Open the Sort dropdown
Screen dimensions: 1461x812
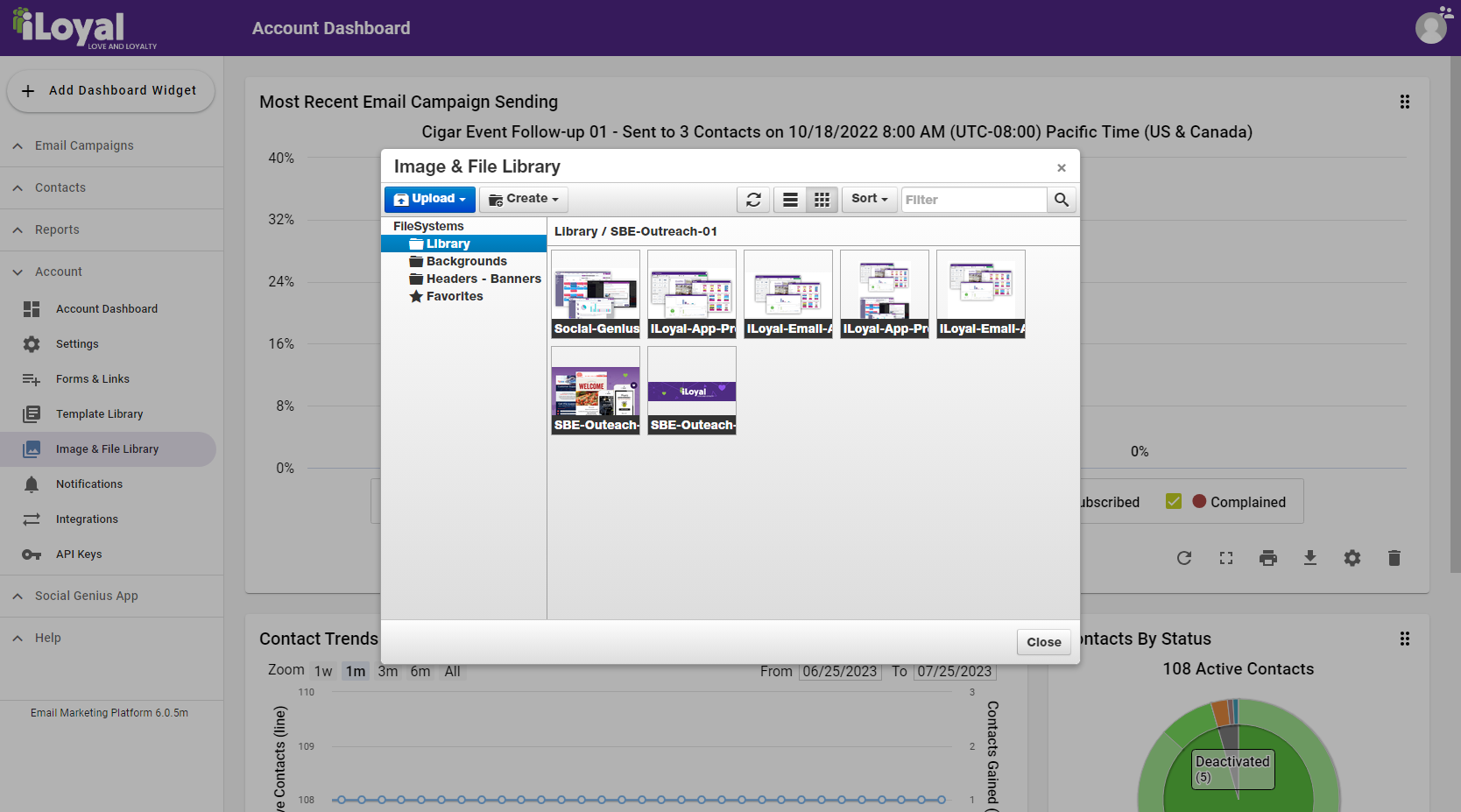pos(870,200)
